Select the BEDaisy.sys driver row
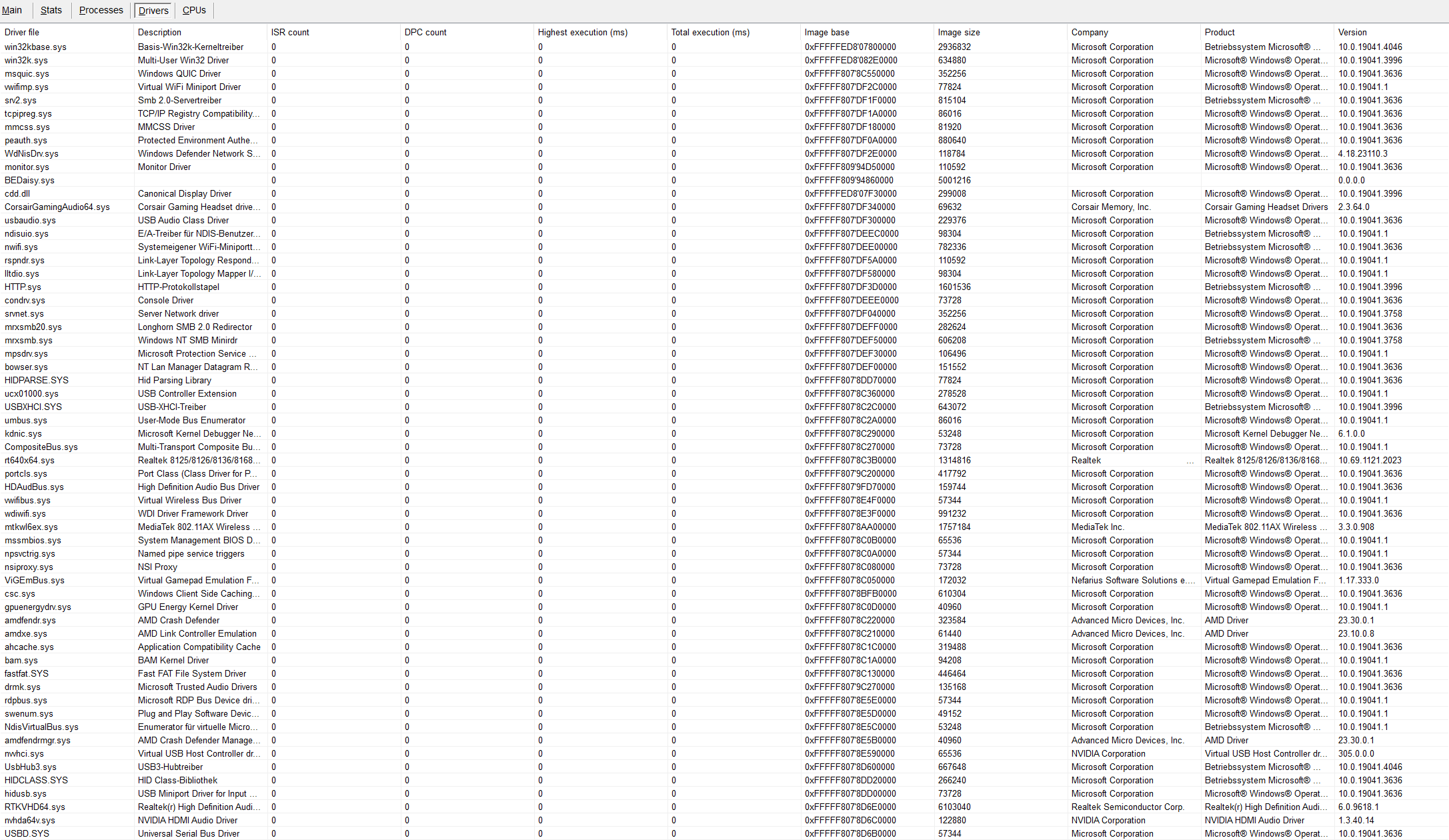Screen dimensions: 1449x840 coord(29,180)
